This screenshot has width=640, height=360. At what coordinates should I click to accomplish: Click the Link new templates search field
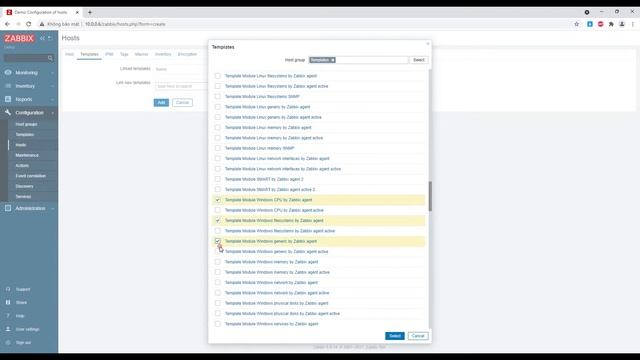182,86
